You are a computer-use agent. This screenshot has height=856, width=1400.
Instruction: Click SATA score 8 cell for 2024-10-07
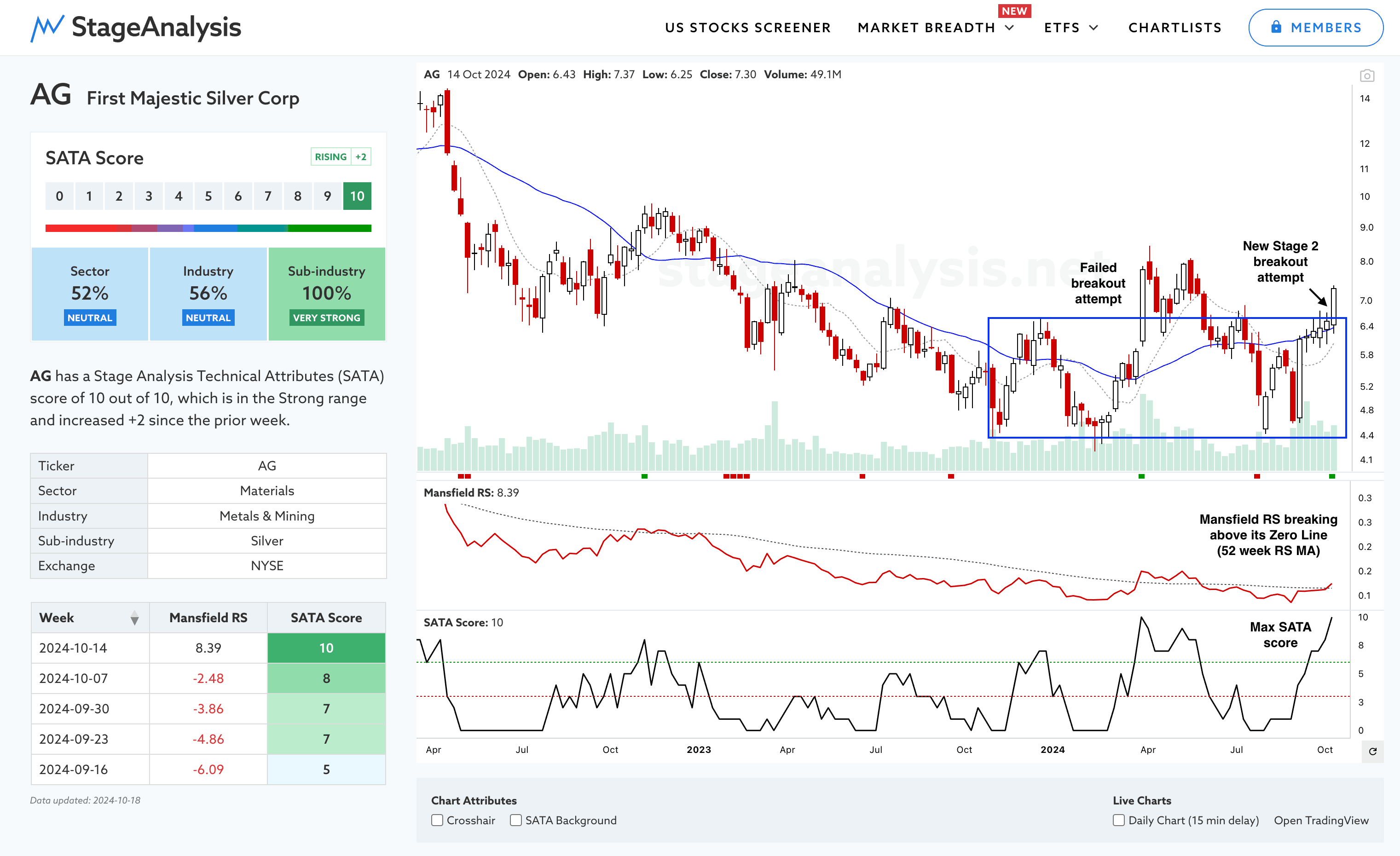point(326,678)
